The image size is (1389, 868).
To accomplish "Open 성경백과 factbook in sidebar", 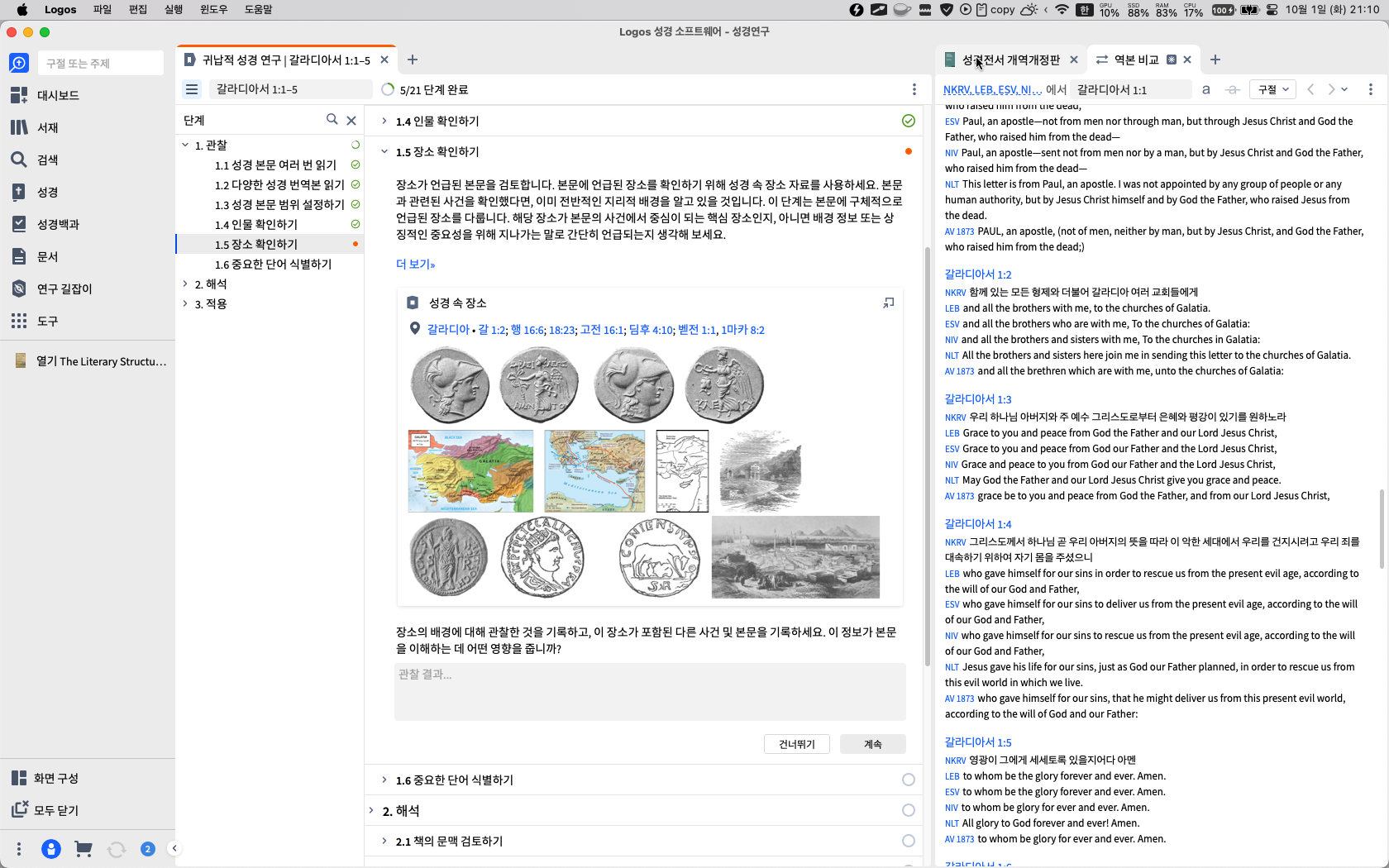I will [x=45, y=224].
